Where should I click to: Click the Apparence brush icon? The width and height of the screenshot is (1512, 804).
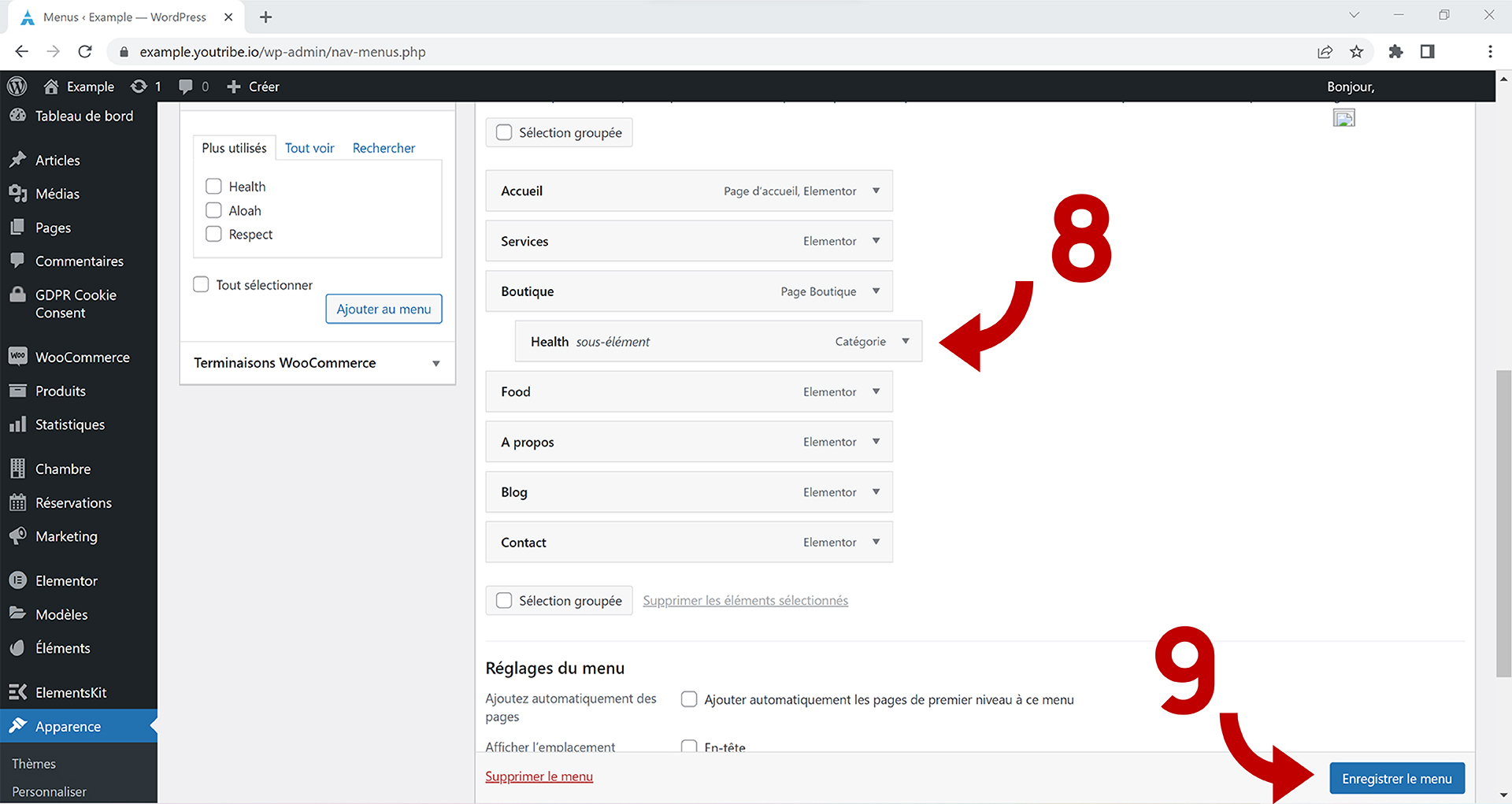17,726
